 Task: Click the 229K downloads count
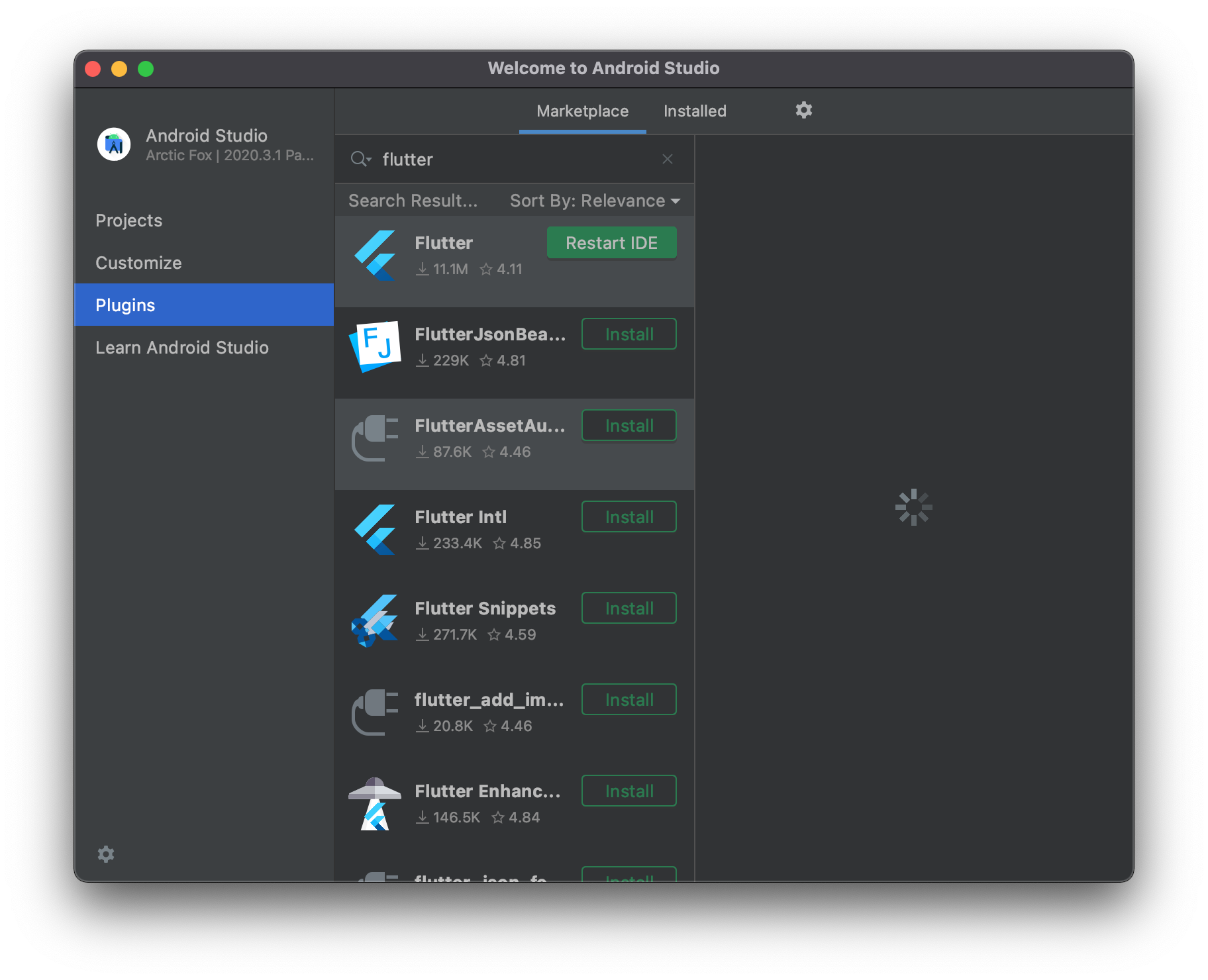442,360
